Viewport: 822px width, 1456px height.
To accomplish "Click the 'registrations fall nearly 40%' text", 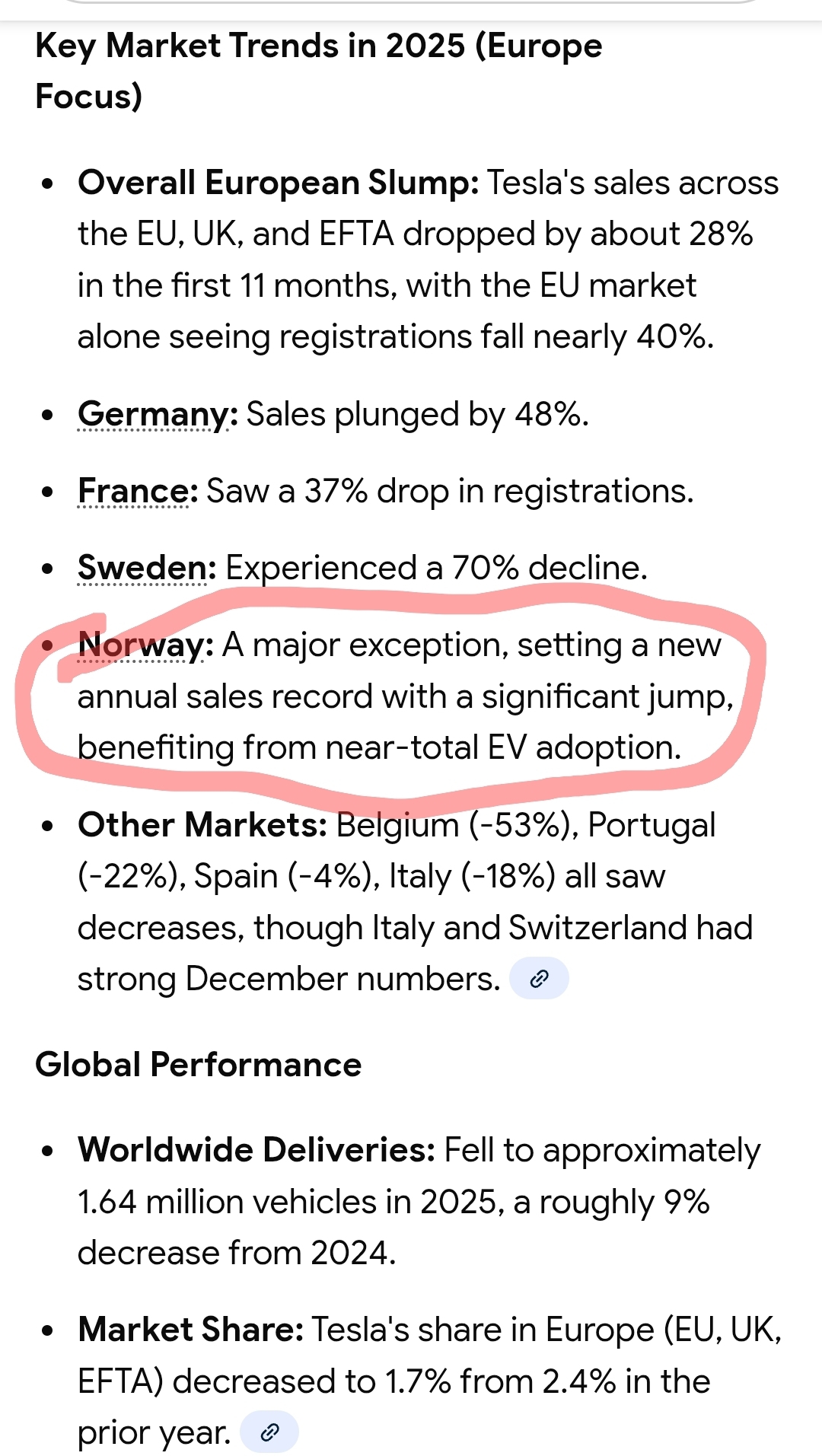I will click(x=496, y=336).
